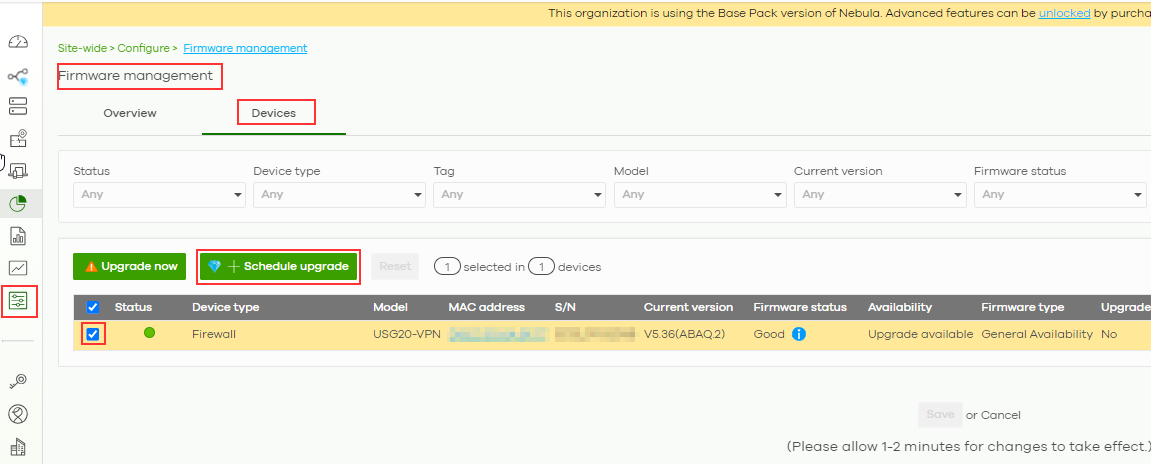Open the Current version filter dropdown

878,194
